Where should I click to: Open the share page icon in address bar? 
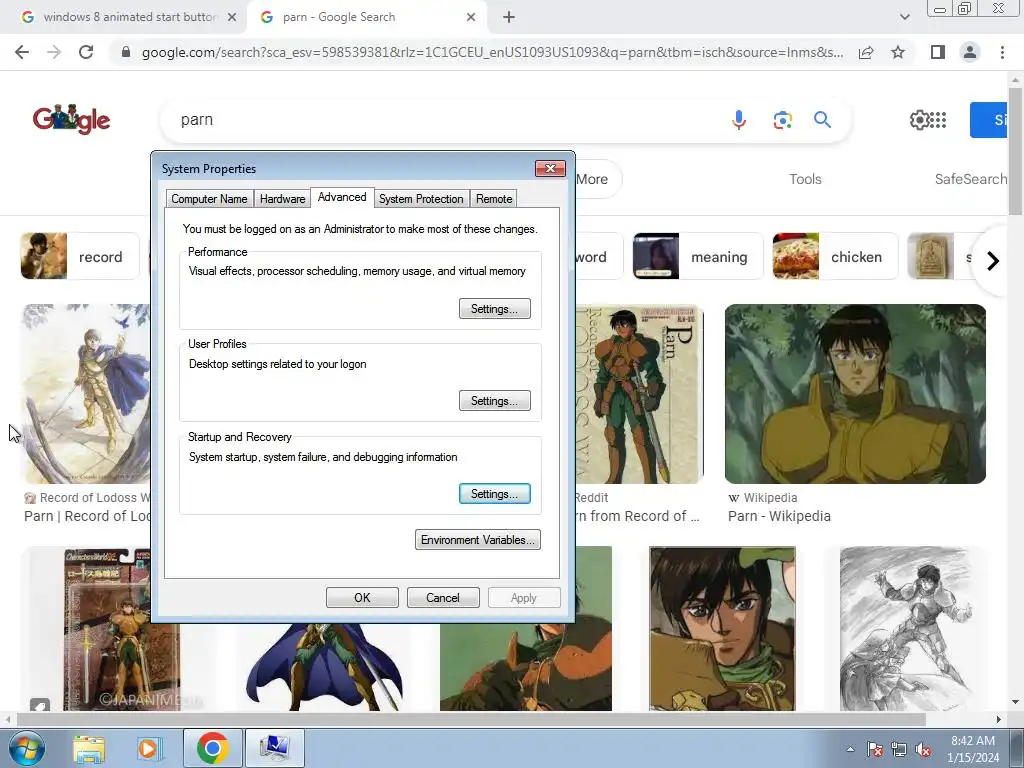pos(866,52)
